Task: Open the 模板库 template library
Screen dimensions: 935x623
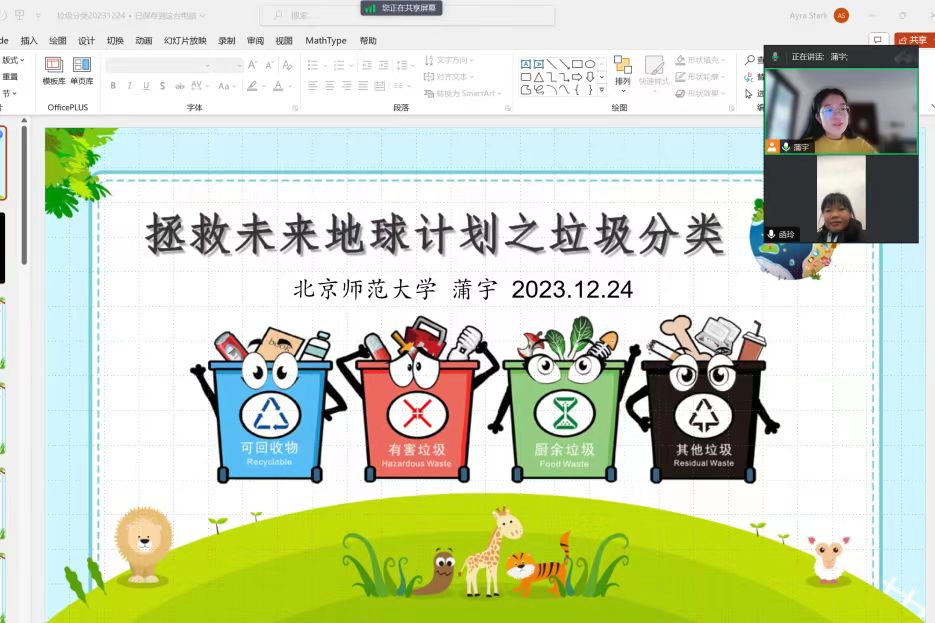Action: pyautogui.click(x=54, y=71)
